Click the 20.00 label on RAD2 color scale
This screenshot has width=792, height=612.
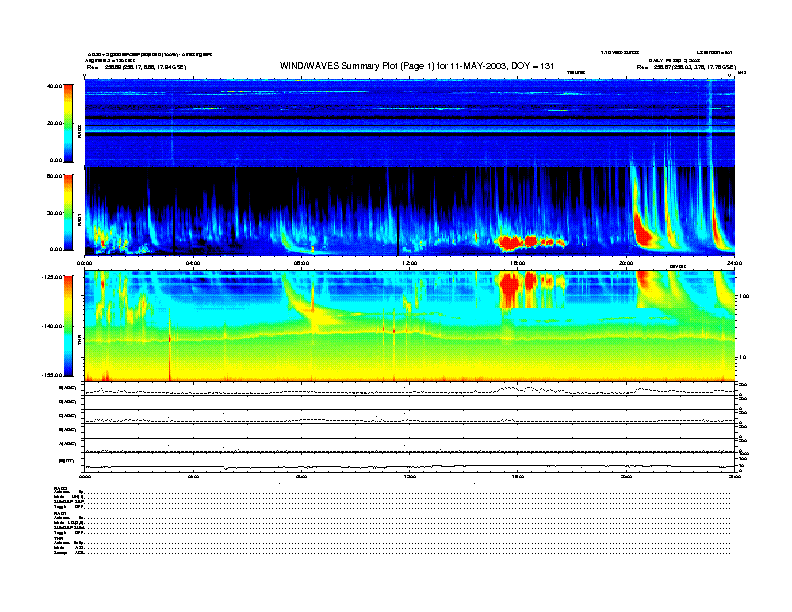pyautogui.click(x=54, y=123)
